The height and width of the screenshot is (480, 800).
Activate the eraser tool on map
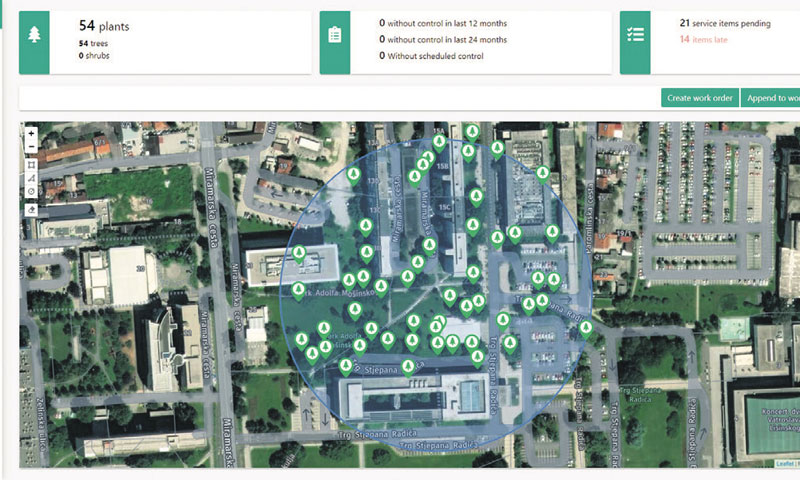pos(32,210)
